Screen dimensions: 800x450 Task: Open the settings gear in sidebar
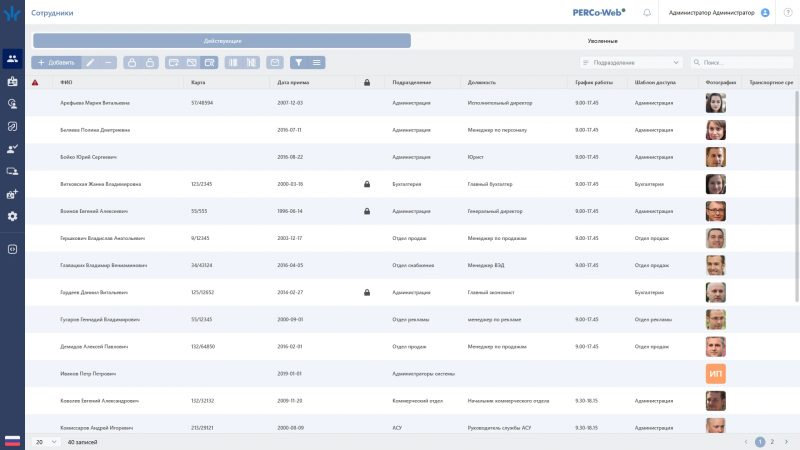click(x=12, y=216)
